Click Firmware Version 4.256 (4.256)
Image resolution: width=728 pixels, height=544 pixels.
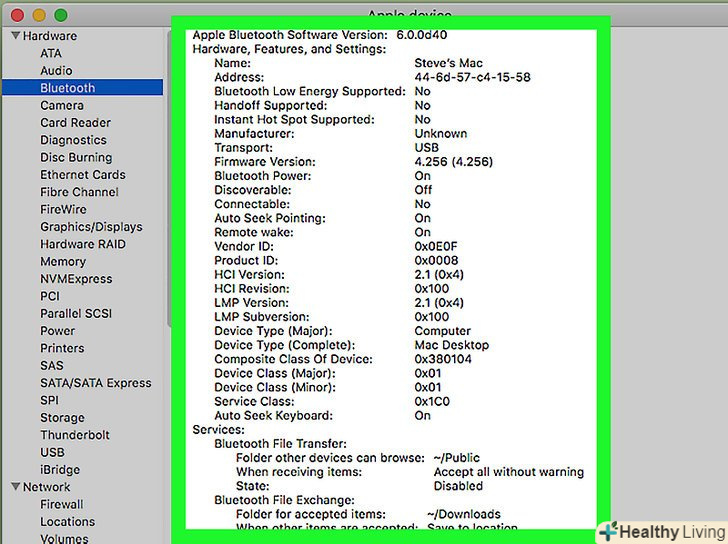tap(453, 162)
